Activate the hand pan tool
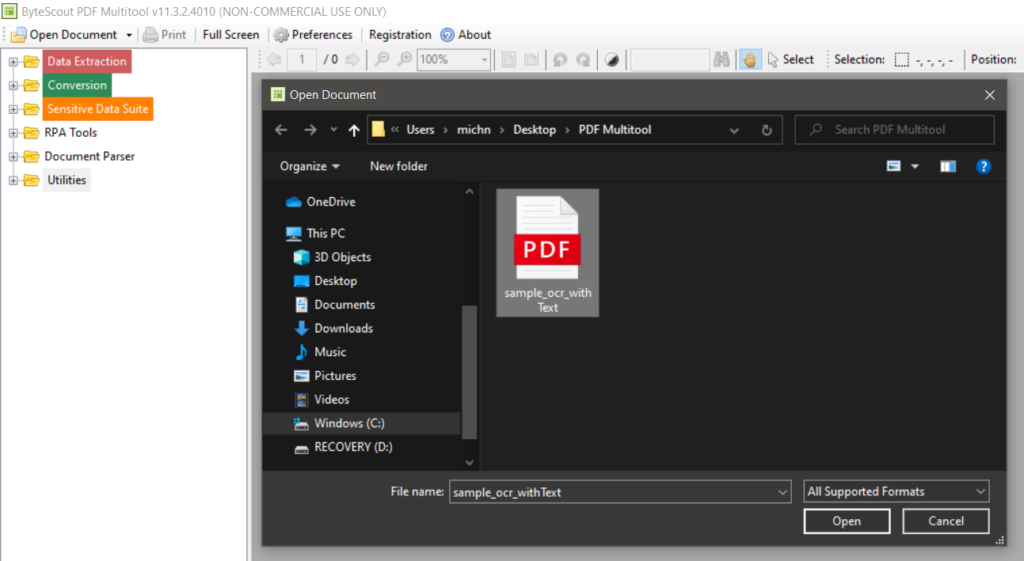1024x561 pixels. [x=750, y=59]
